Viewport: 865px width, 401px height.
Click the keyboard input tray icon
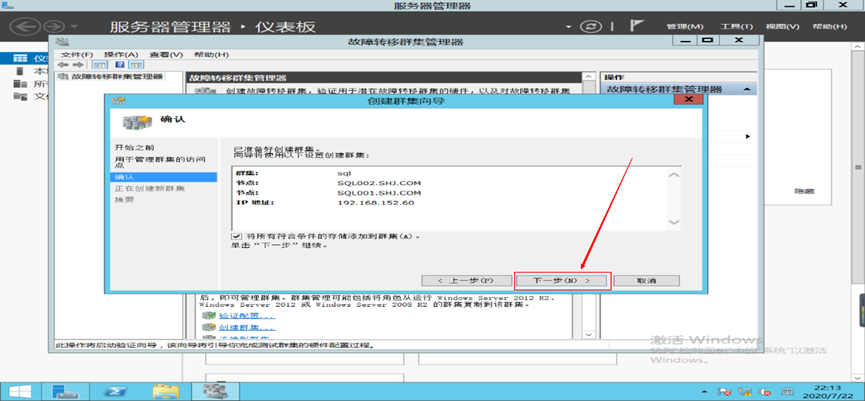(788, 392)
